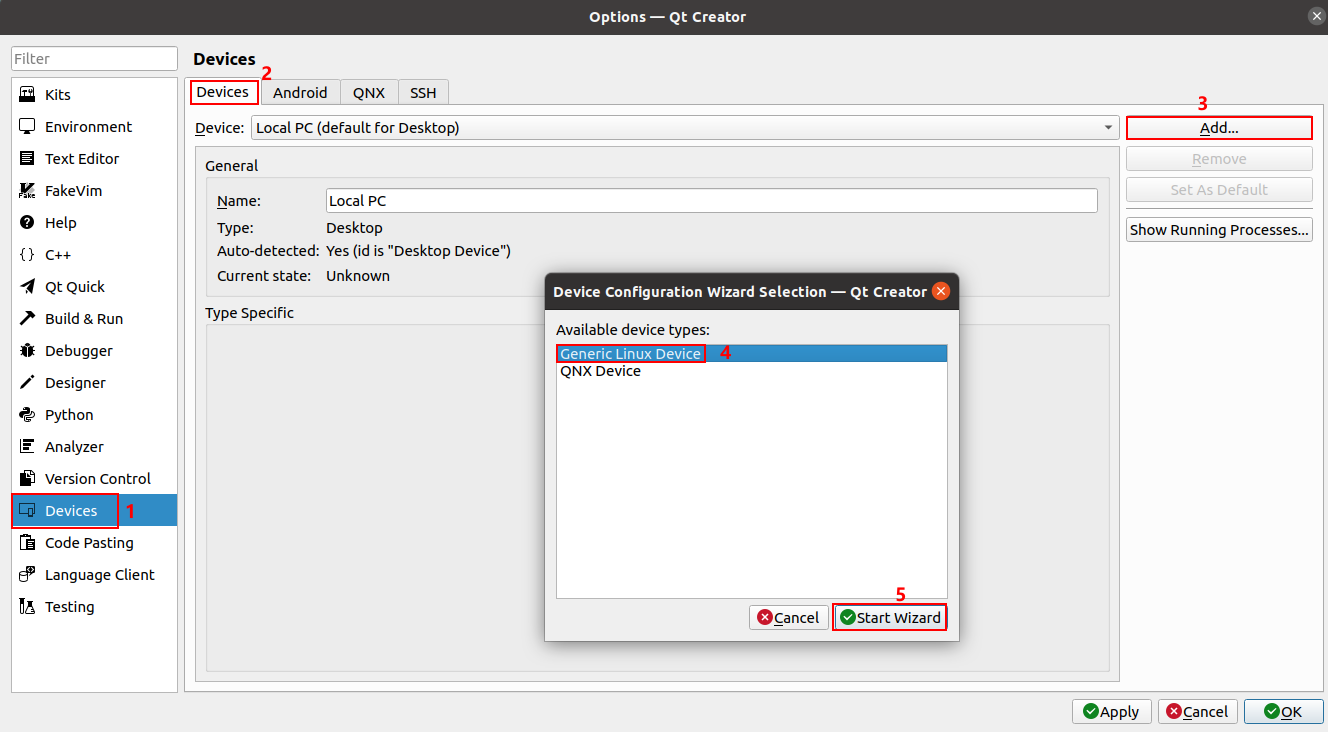Choose the FakeVim icon in sidebar
This screenshot has height=732, width=1328.
coord(27,191)
